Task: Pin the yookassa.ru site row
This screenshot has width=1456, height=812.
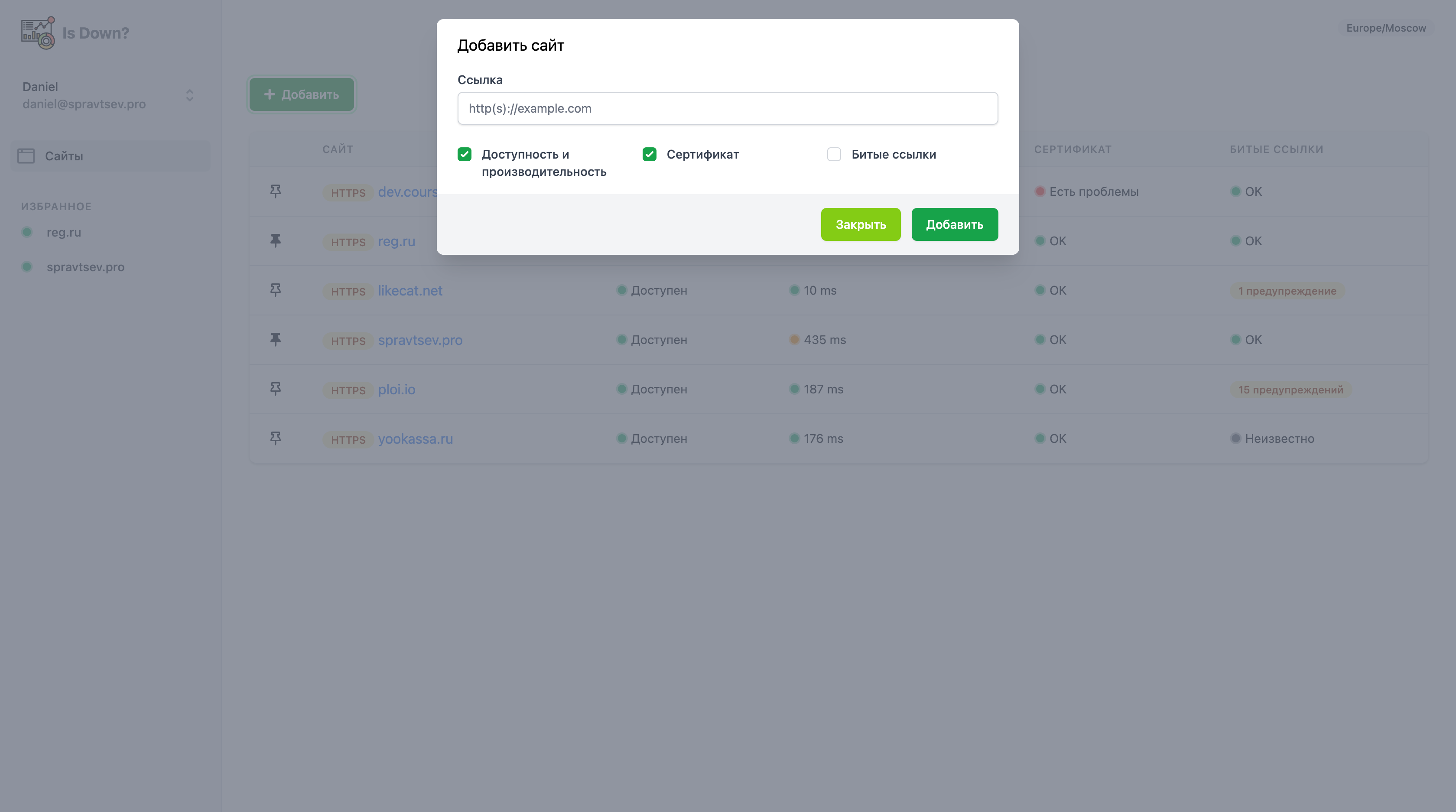Action: [275, 438]
